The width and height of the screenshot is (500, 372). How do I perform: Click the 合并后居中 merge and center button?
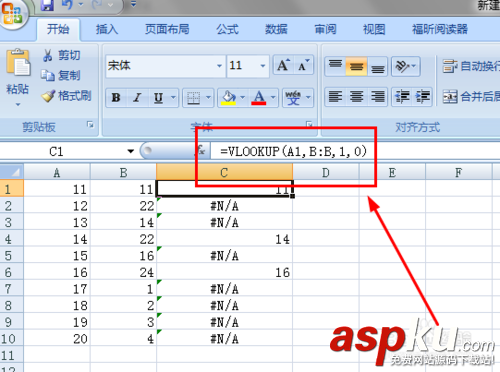point(471,97)
